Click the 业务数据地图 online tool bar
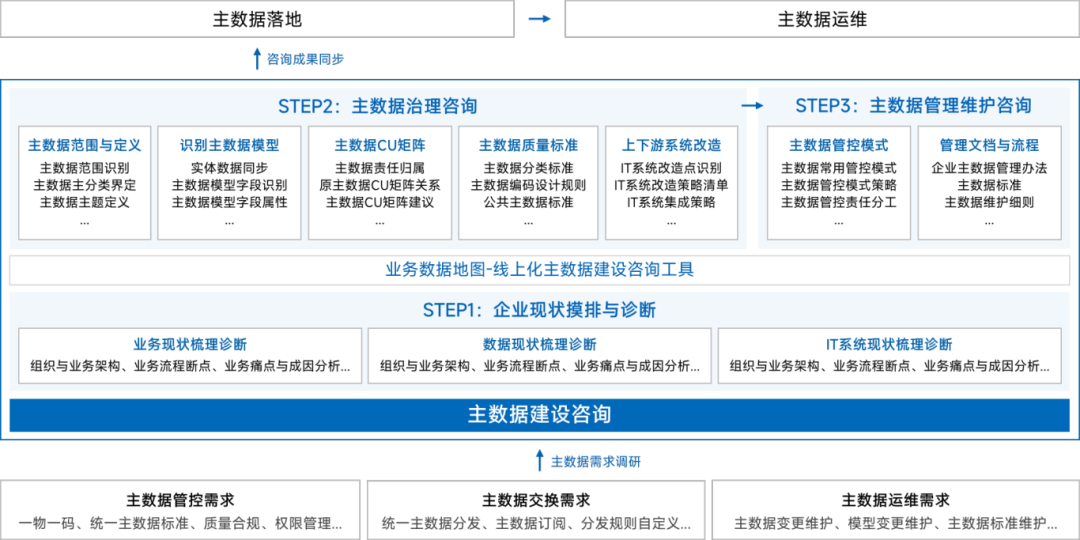This screenshot has width=1080, height=540. 539,269
